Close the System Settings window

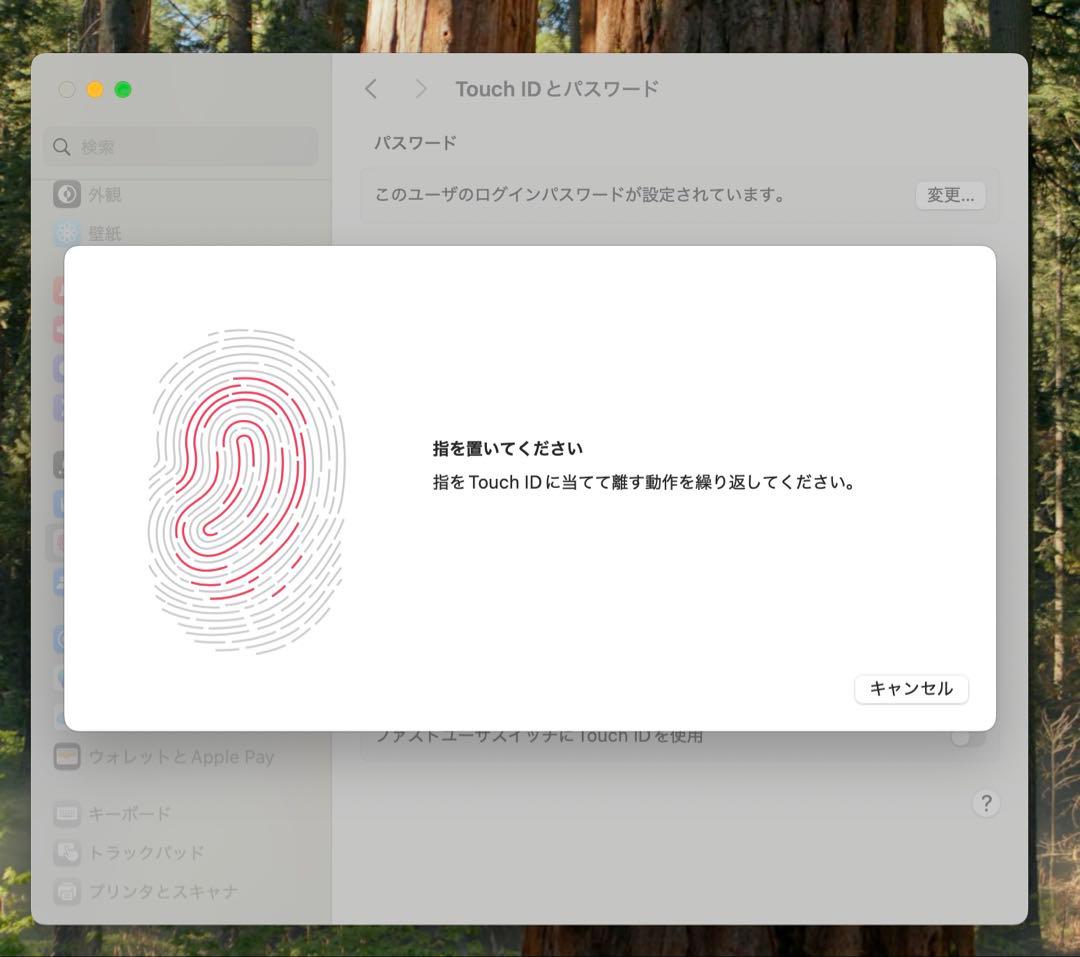67,90
